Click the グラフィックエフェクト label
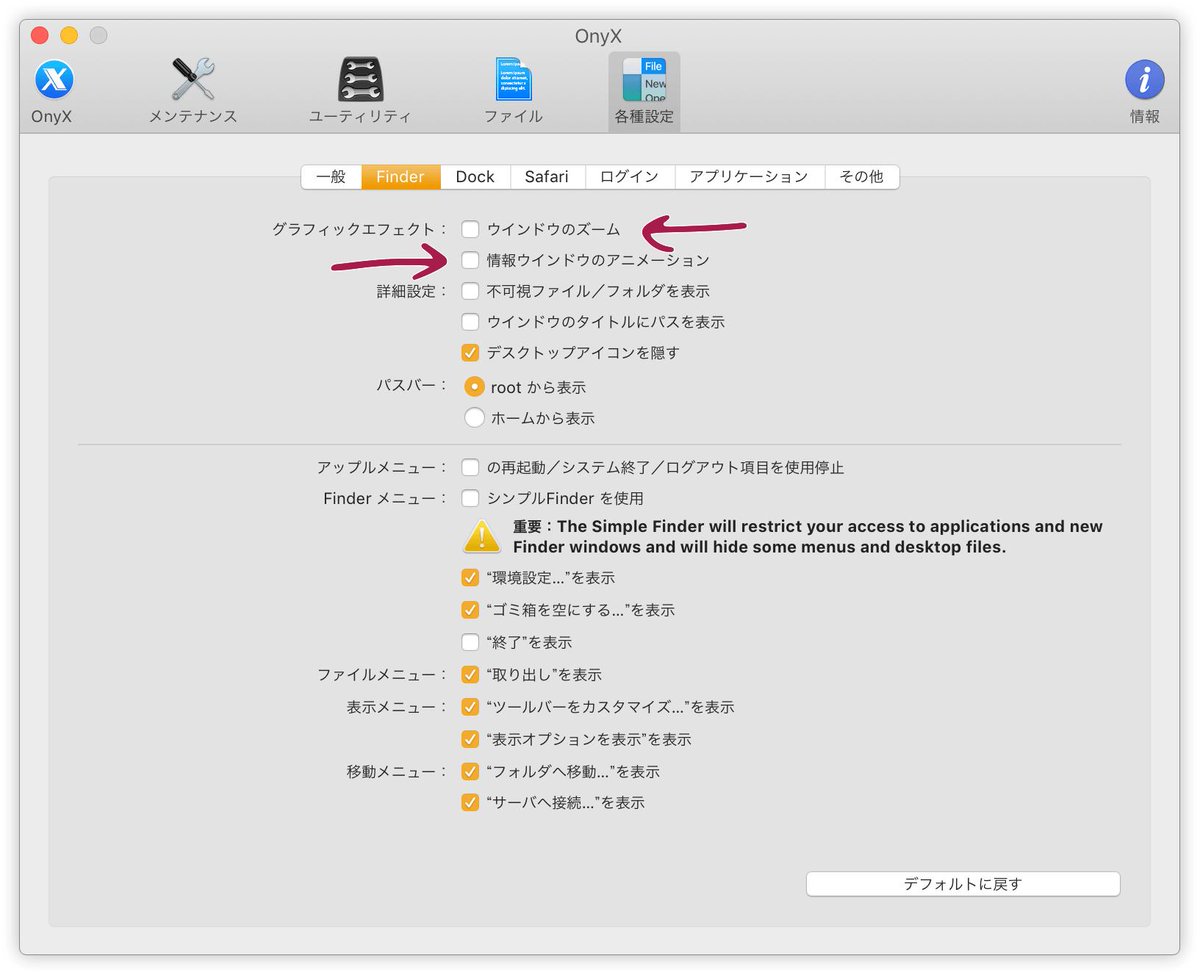The image size is (1200, 975). click(360, 229)
